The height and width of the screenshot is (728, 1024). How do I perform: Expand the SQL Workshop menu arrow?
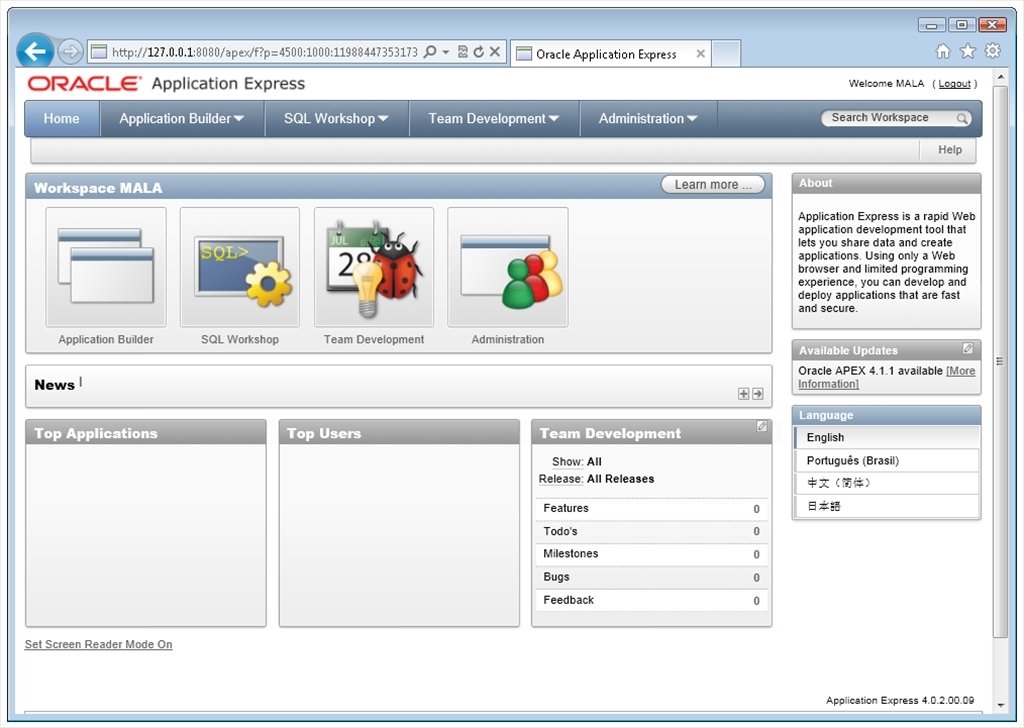pos(383,119)
